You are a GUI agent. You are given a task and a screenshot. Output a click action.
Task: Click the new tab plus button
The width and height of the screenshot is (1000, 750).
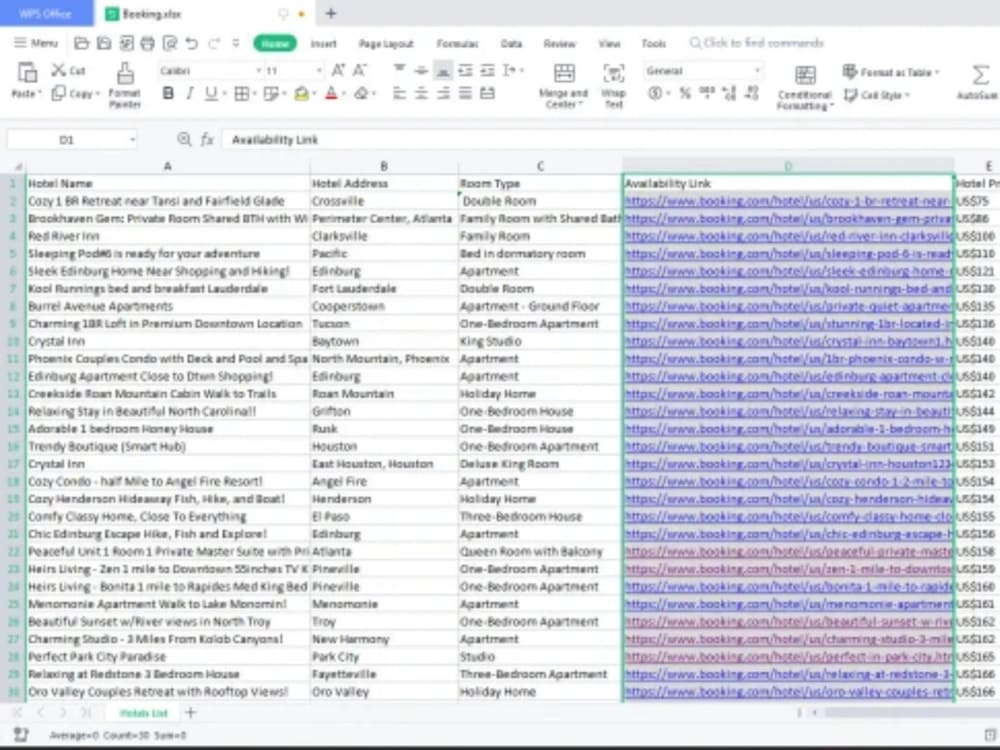(x=330, y=13)
